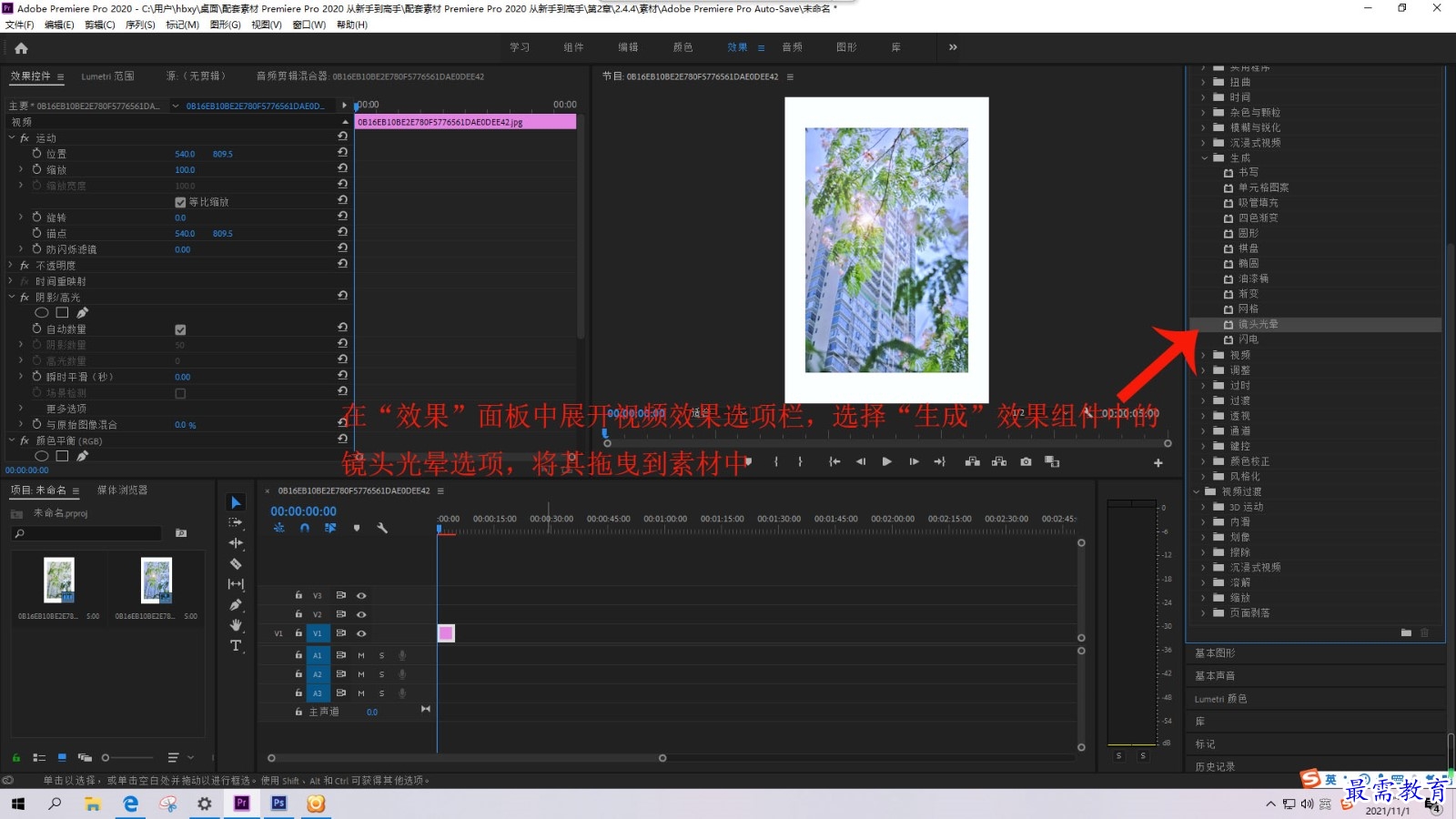Toggle nest-sequence insert button in timeline

point(279,528)
